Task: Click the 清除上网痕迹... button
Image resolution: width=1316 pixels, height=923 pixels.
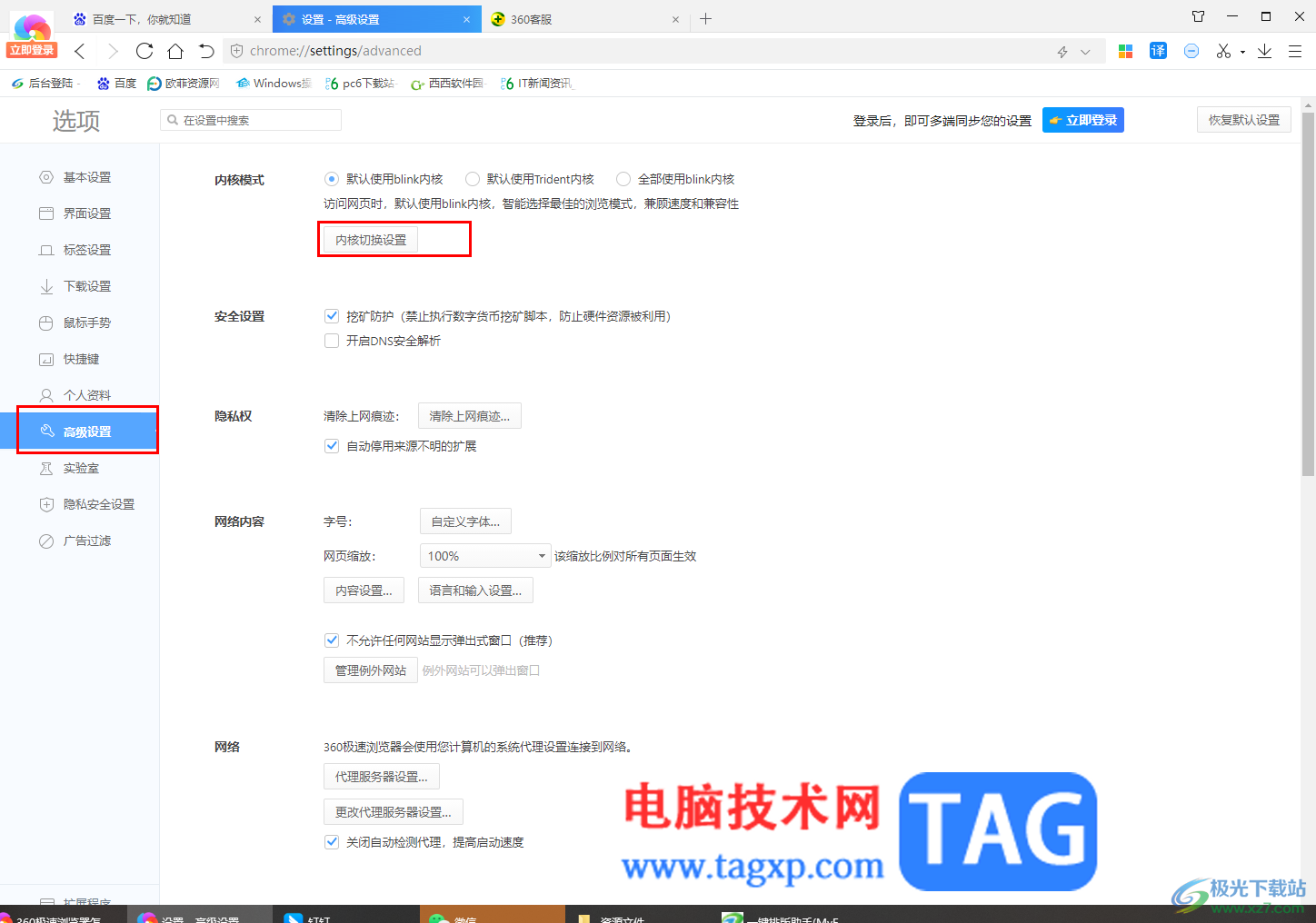Action: point(470,416)
